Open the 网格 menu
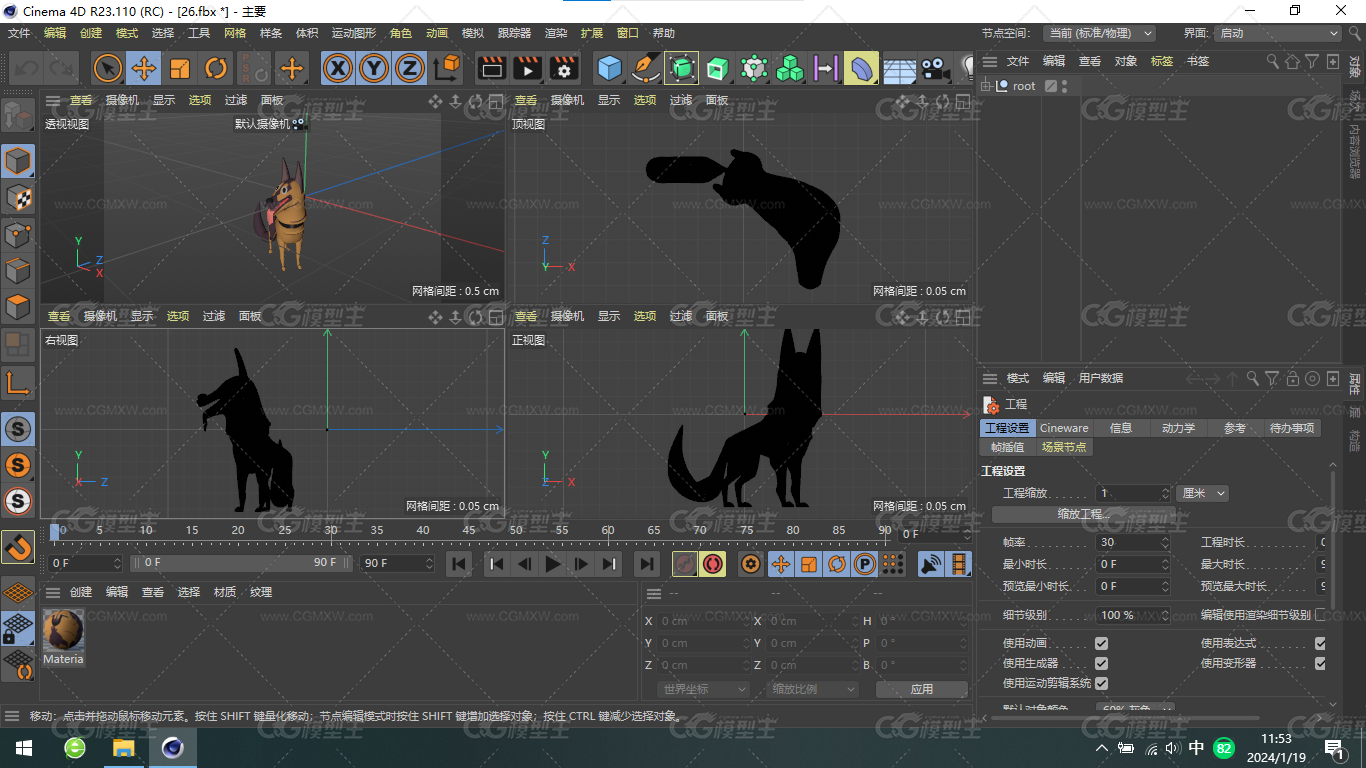Image resolution: width=1366 pixels, height=768 pixels. 235,33
